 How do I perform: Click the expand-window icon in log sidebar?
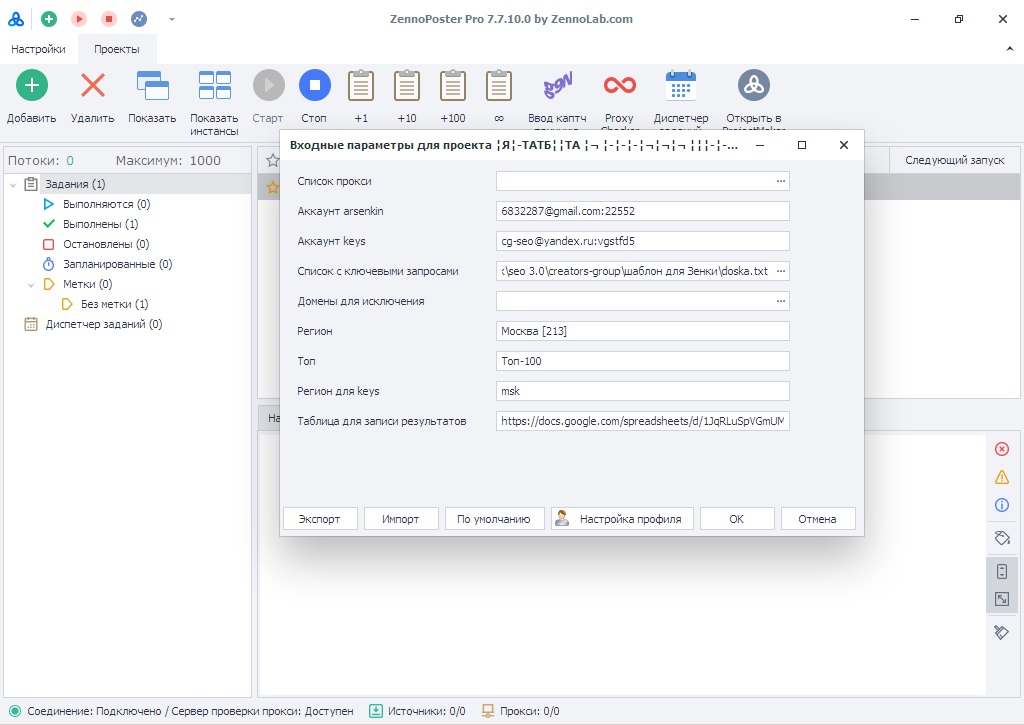point(1002,599)
